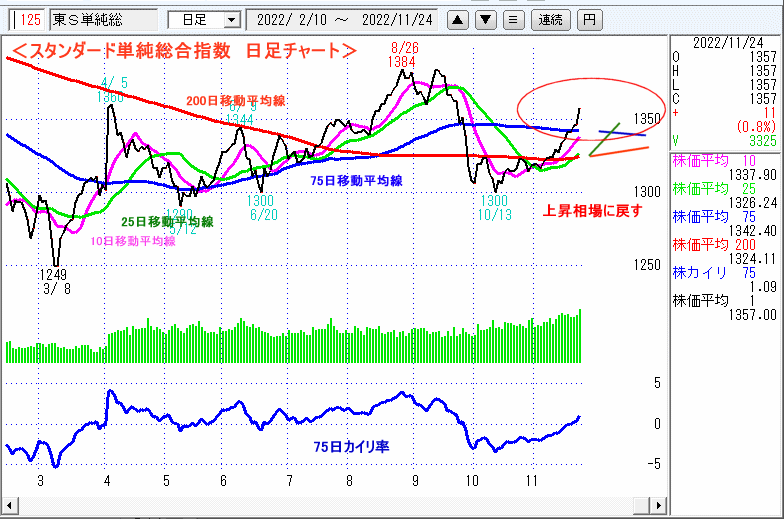Click the 円 currency button
Screen dimensions: 784x519
point(590,19)
